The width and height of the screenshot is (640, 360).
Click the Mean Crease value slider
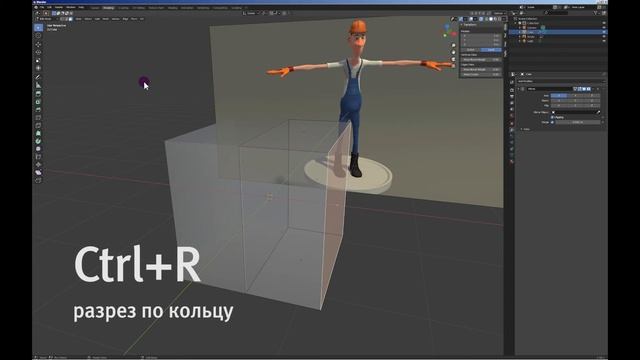481,74
